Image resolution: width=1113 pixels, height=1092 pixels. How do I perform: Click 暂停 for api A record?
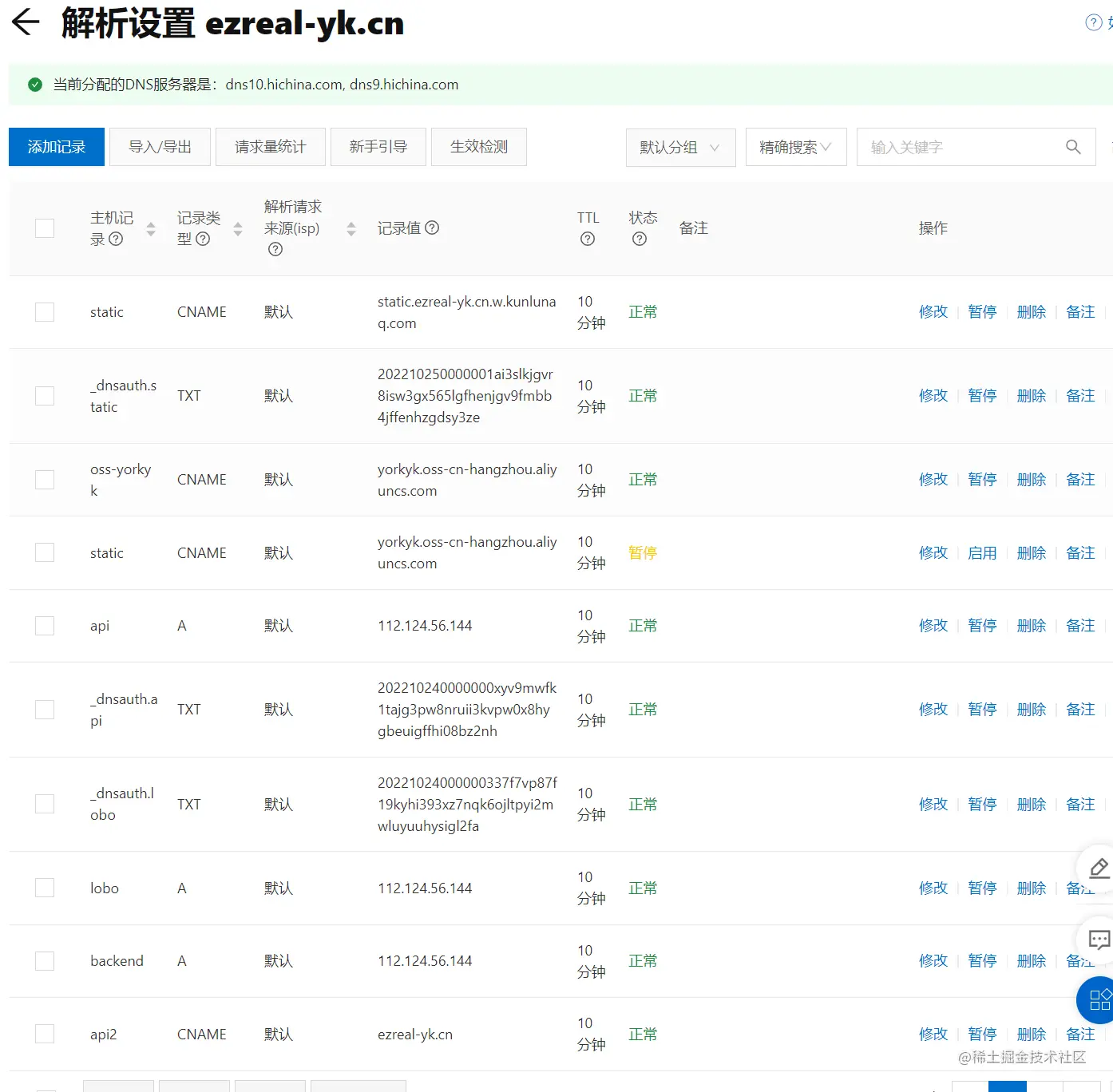[x=982, y=626]
